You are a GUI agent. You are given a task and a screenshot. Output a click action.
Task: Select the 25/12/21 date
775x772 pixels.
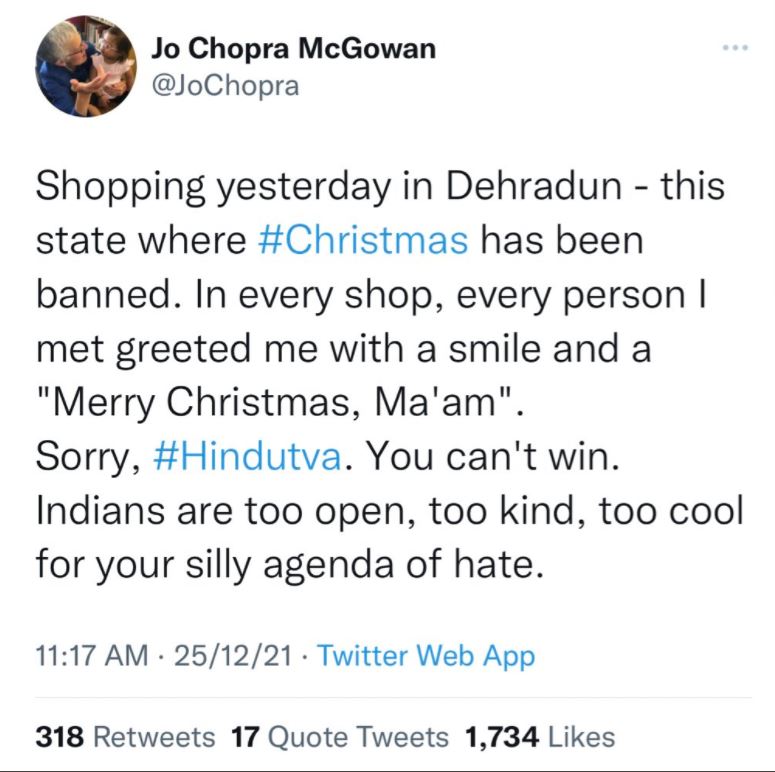coord(232,656)
